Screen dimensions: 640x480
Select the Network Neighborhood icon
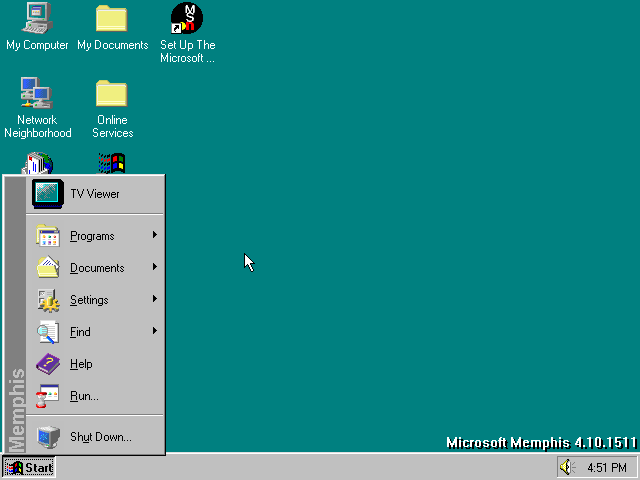[x=37, y=93]
